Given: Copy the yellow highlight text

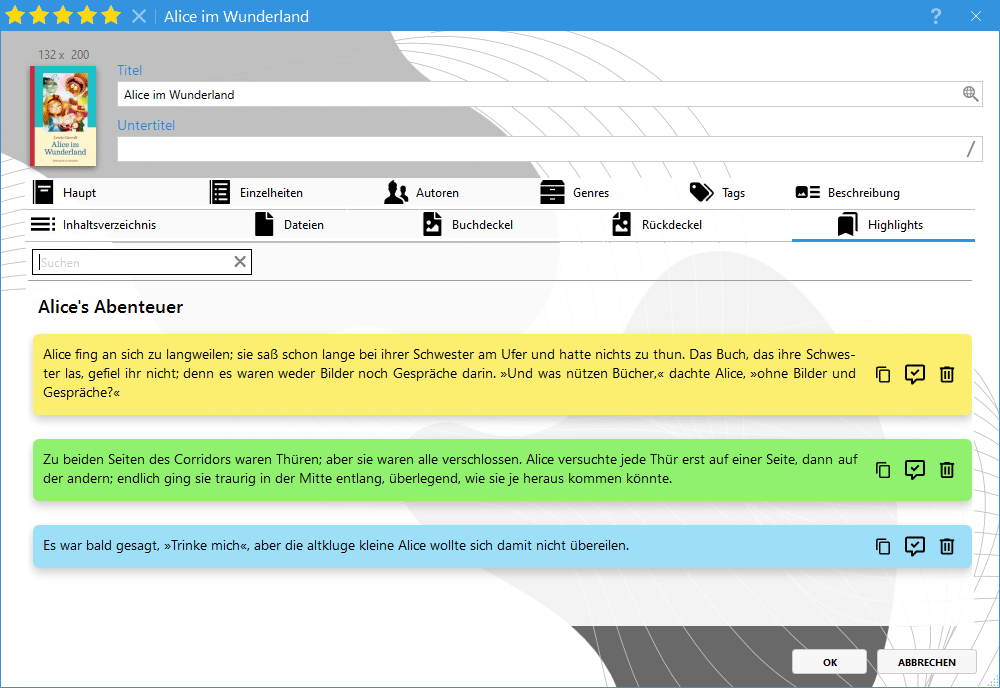Looking at the screenshot, I should (882, 374).
